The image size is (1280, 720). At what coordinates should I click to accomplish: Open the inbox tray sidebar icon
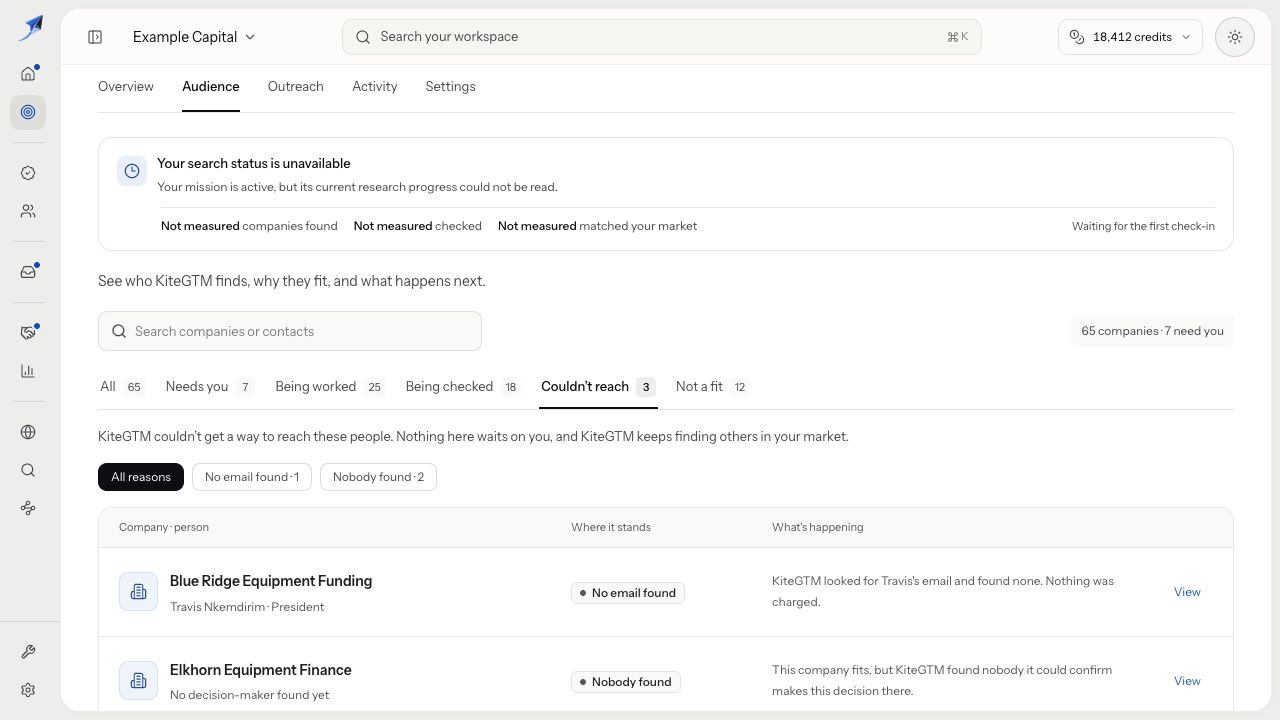[28, 272]
